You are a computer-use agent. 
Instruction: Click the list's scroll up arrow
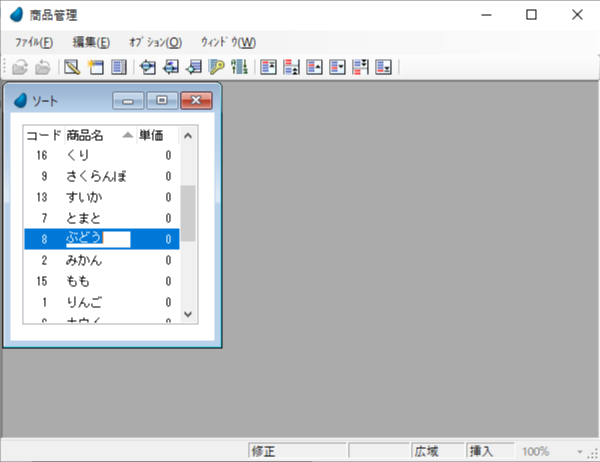(x=188, y=135)
